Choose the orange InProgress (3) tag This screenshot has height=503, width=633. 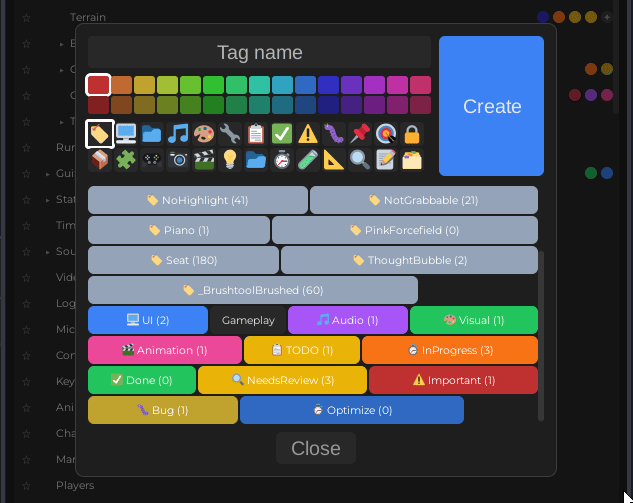[450, 350]
